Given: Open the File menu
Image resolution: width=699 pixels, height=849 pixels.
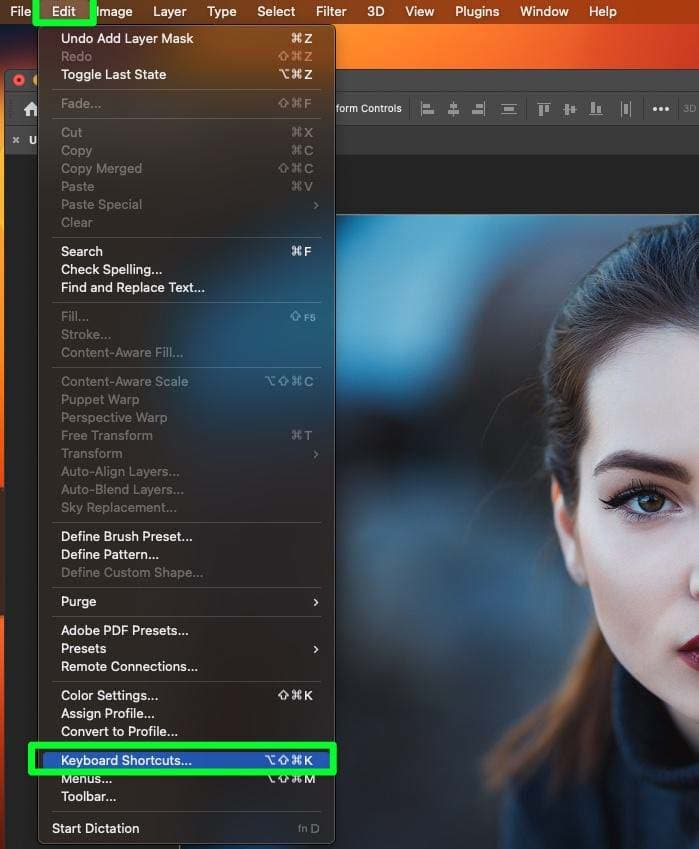Looking at the screenshot, I should (x=21, y=11).
